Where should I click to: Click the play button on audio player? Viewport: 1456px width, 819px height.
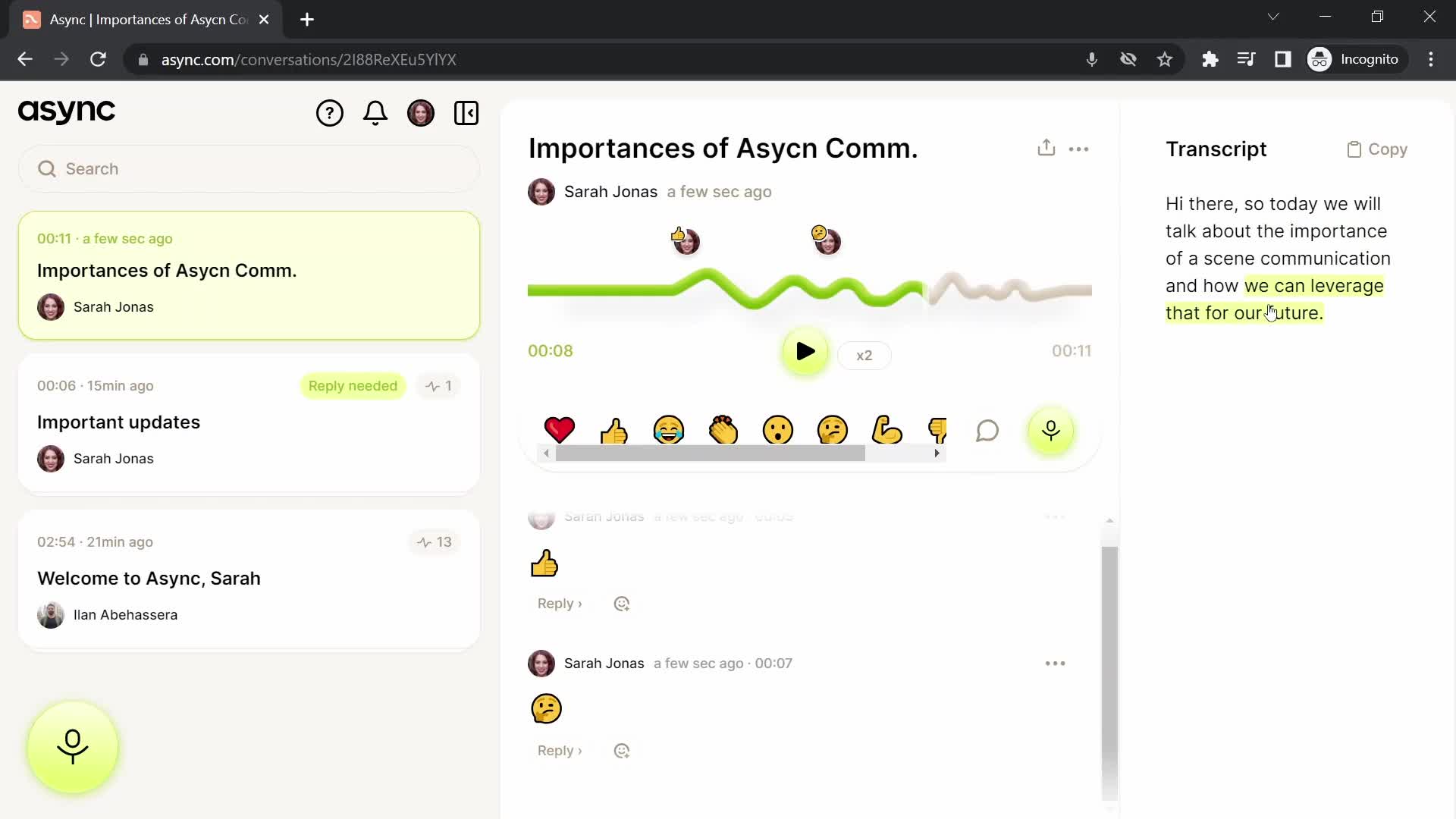[x=806, y=352]
